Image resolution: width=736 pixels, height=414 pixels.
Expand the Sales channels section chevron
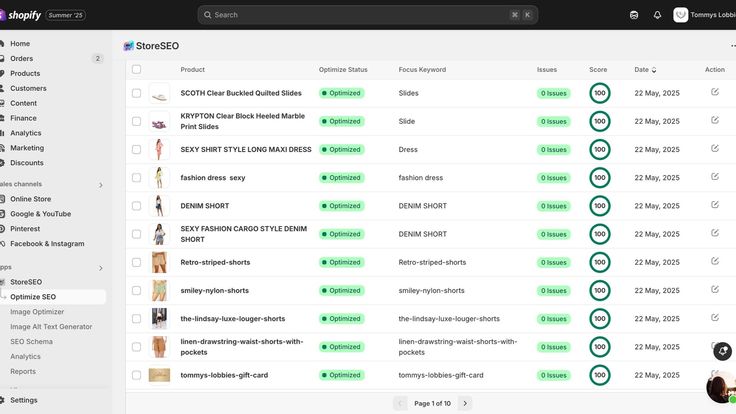pyautogui.click(x=100, y=185)
